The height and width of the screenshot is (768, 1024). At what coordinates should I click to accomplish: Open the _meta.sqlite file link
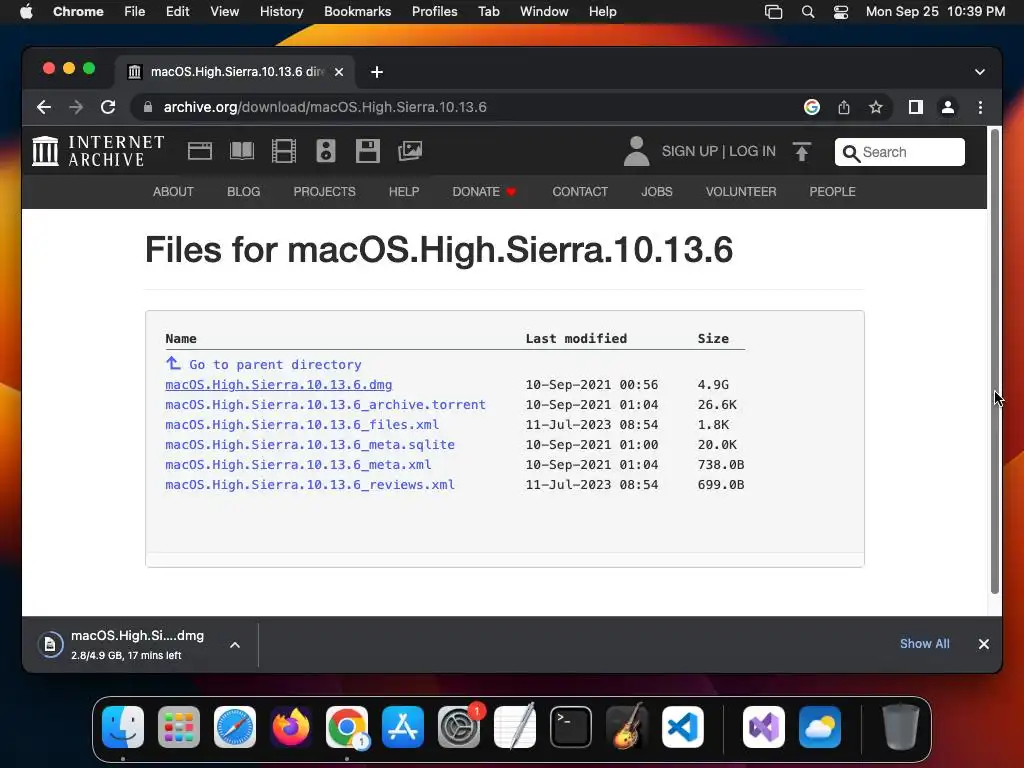tap(310, 445)
